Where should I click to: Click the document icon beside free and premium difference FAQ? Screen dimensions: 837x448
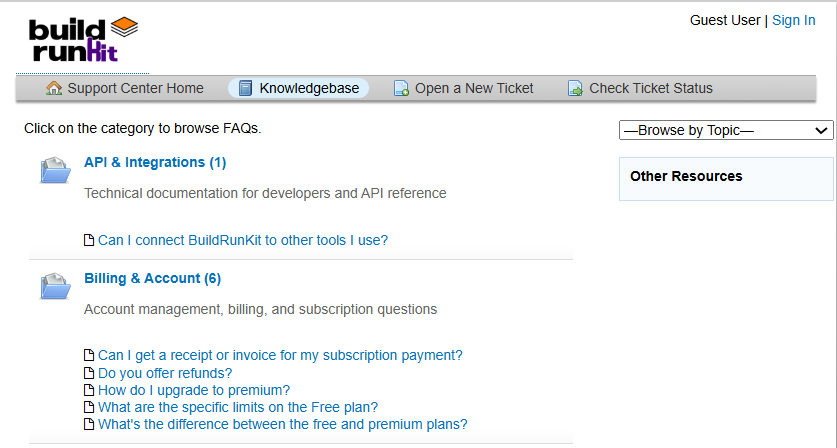click(x=89, y=424)
